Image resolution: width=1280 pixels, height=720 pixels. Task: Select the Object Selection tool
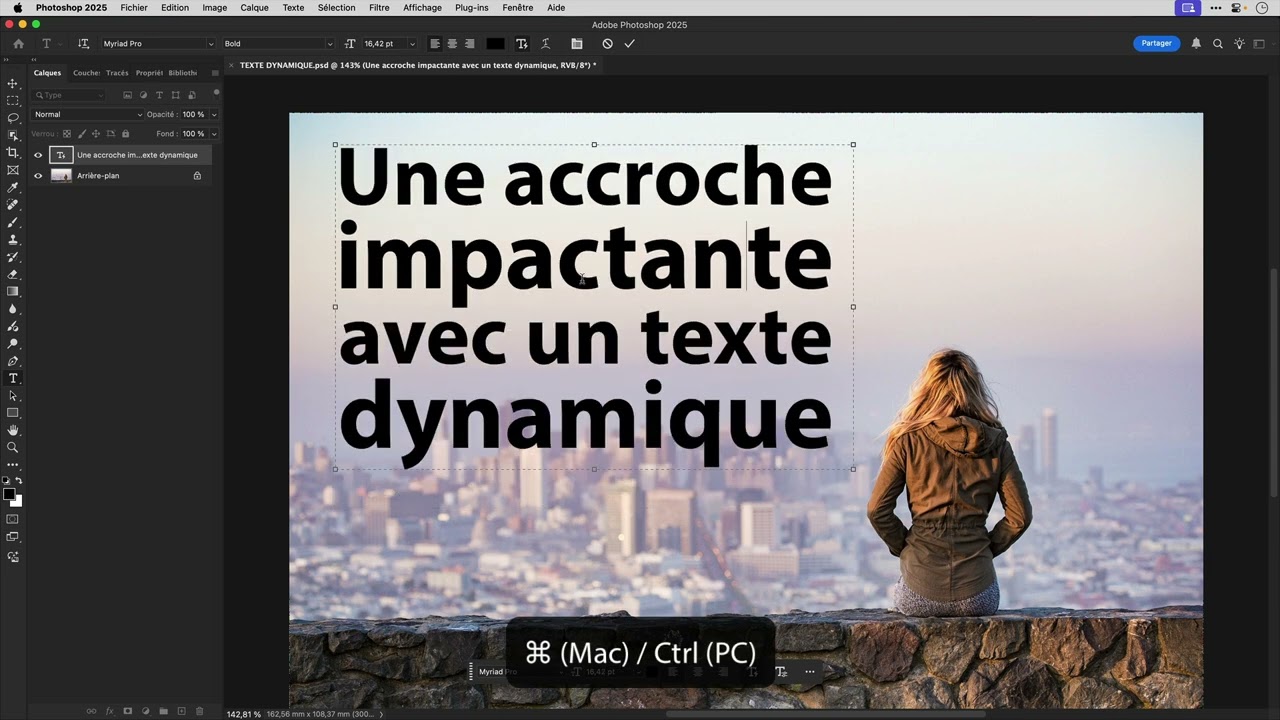coord(13,135)
